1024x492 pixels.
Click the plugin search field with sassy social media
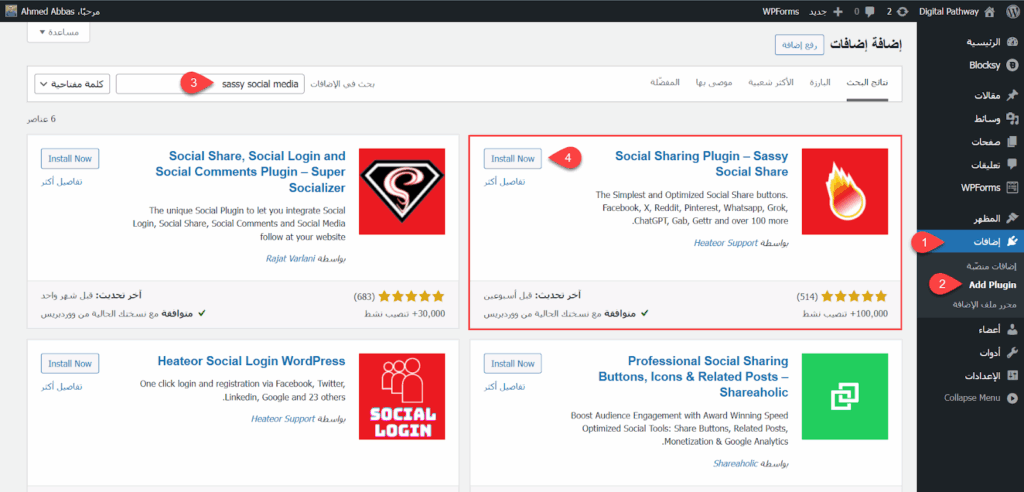210,84
